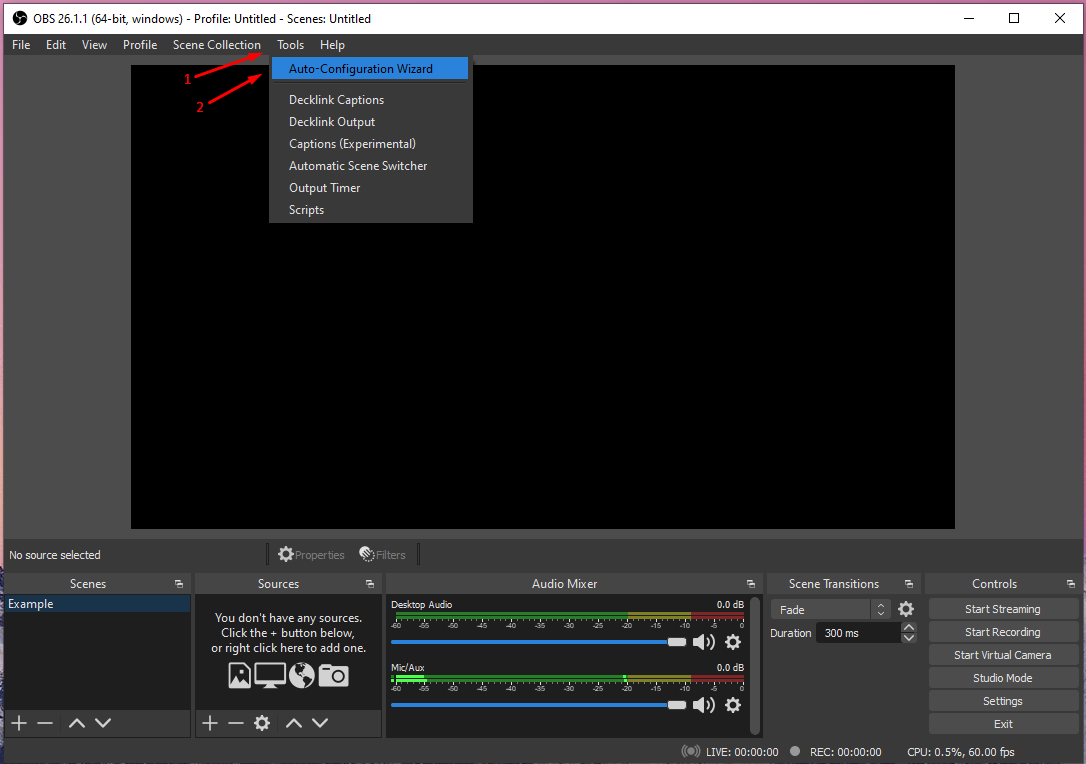
Task: Select Auto-Configuration Wizard
Action: tap(370, 69)
